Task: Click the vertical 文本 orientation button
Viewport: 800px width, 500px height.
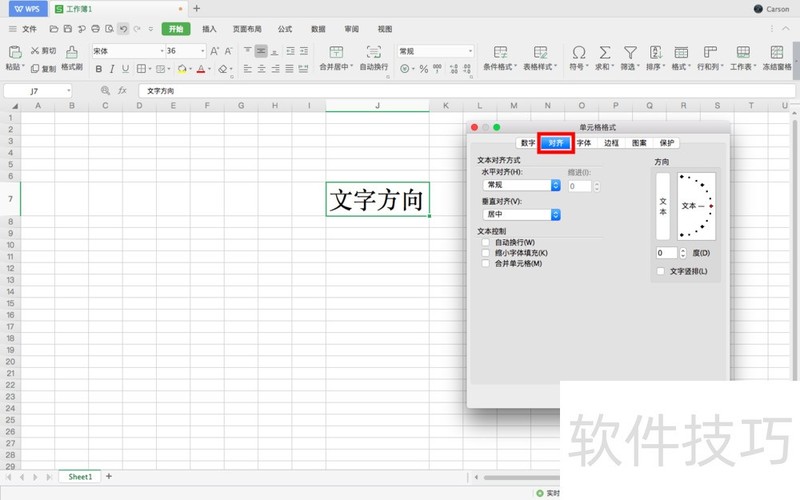Action: click(x=662, y=206)
